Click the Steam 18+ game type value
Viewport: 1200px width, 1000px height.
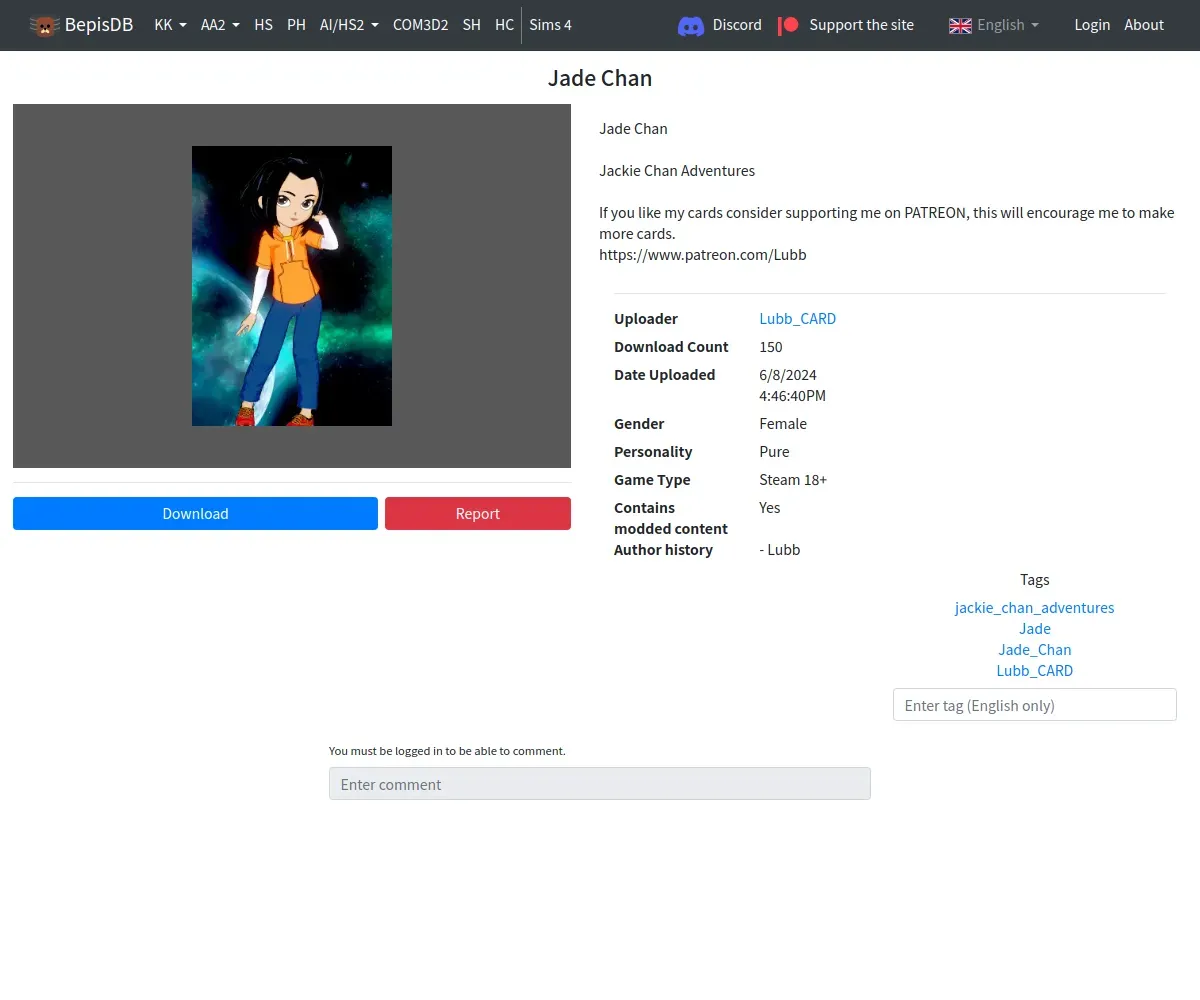coord(793,479)
